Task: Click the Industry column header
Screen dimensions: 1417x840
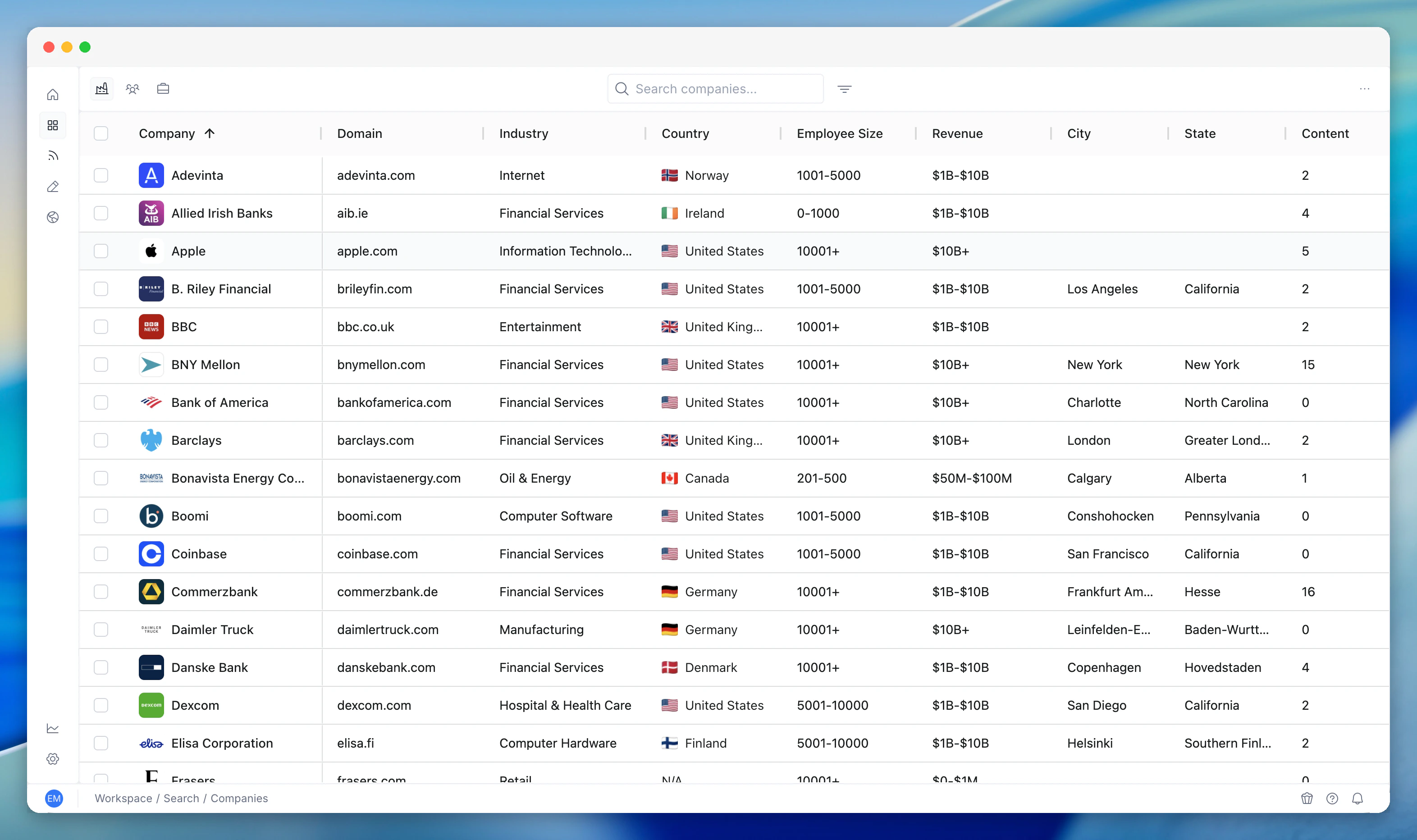Action: click(x=524, y=133)
